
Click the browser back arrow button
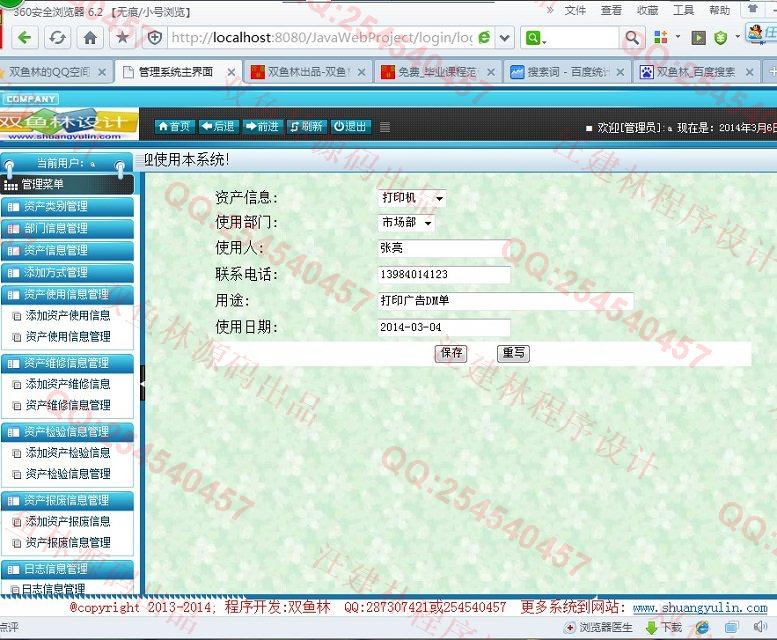pyautogui.click(x=24, y=38)
